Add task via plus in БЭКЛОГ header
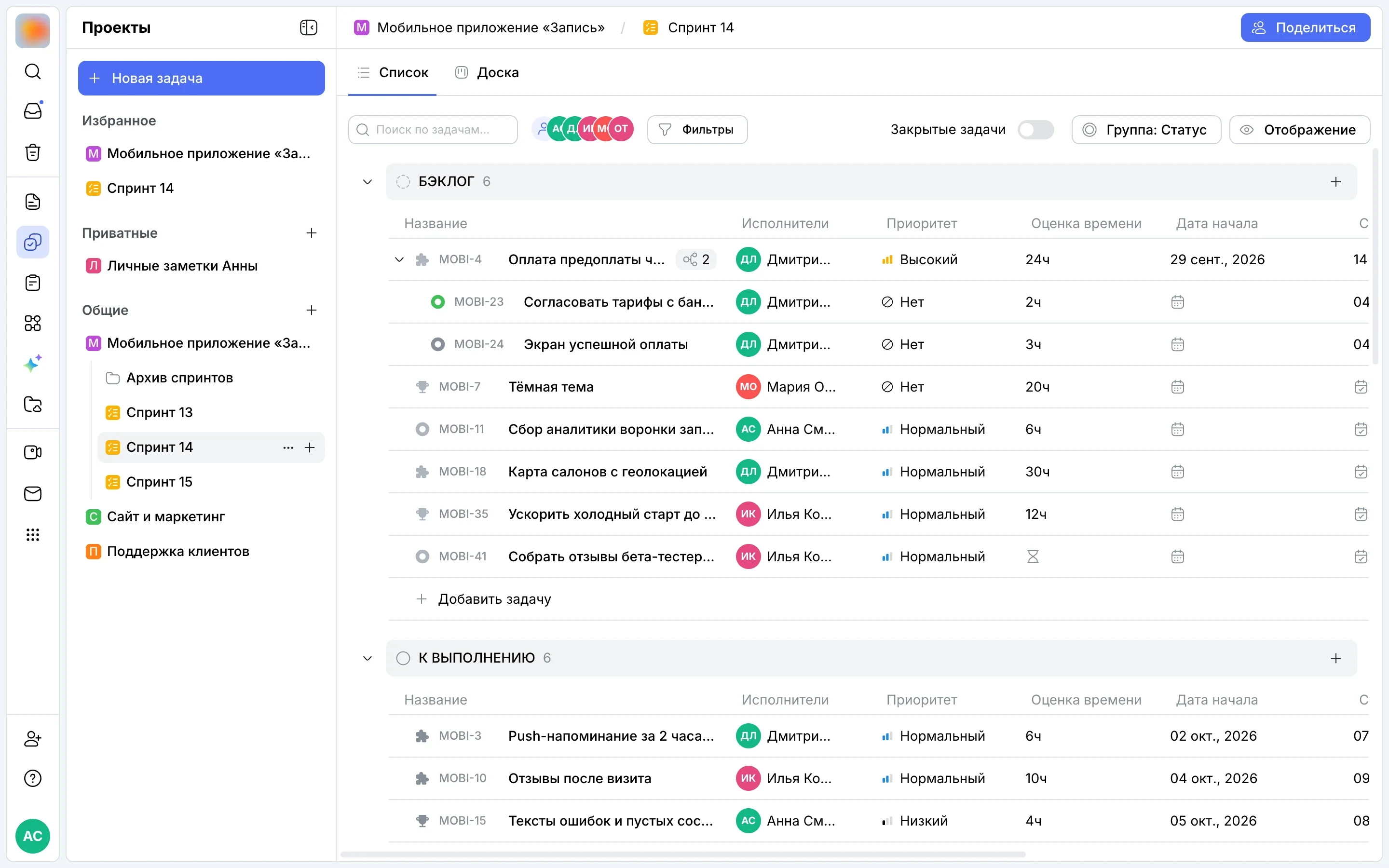The width and height of the screenshot is (1389, 868). pos(1335,182)
